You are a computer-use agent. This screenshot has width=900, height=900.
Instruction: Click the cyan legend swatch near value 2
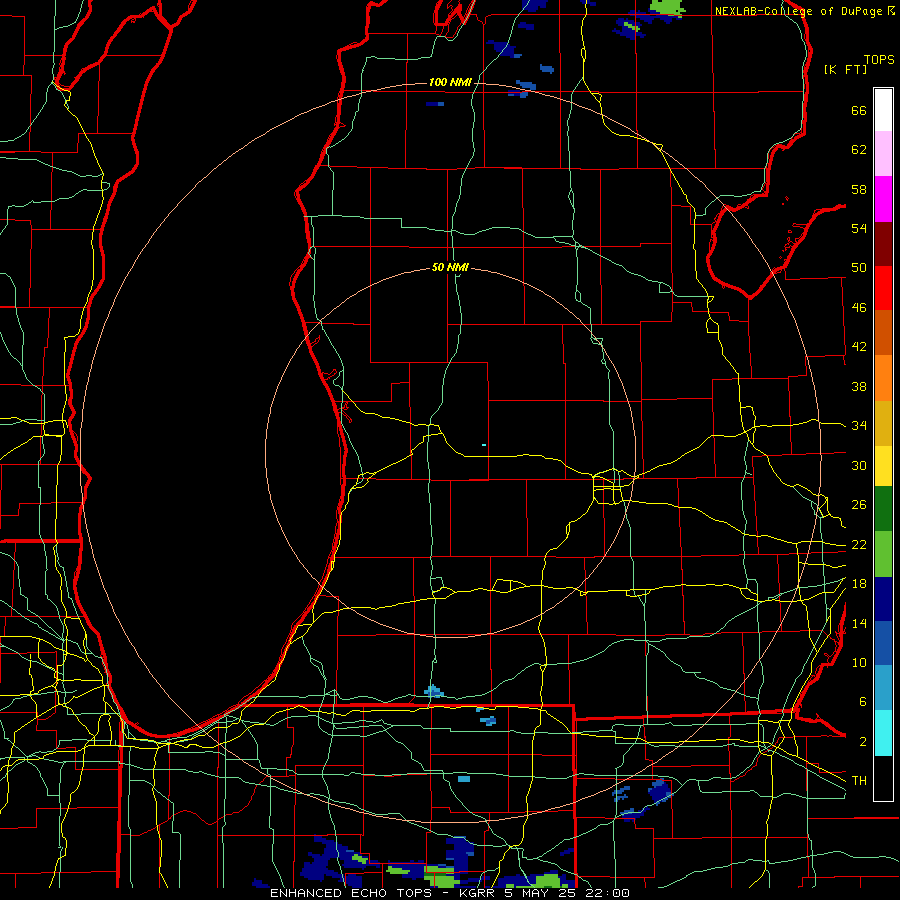point(883,733)
